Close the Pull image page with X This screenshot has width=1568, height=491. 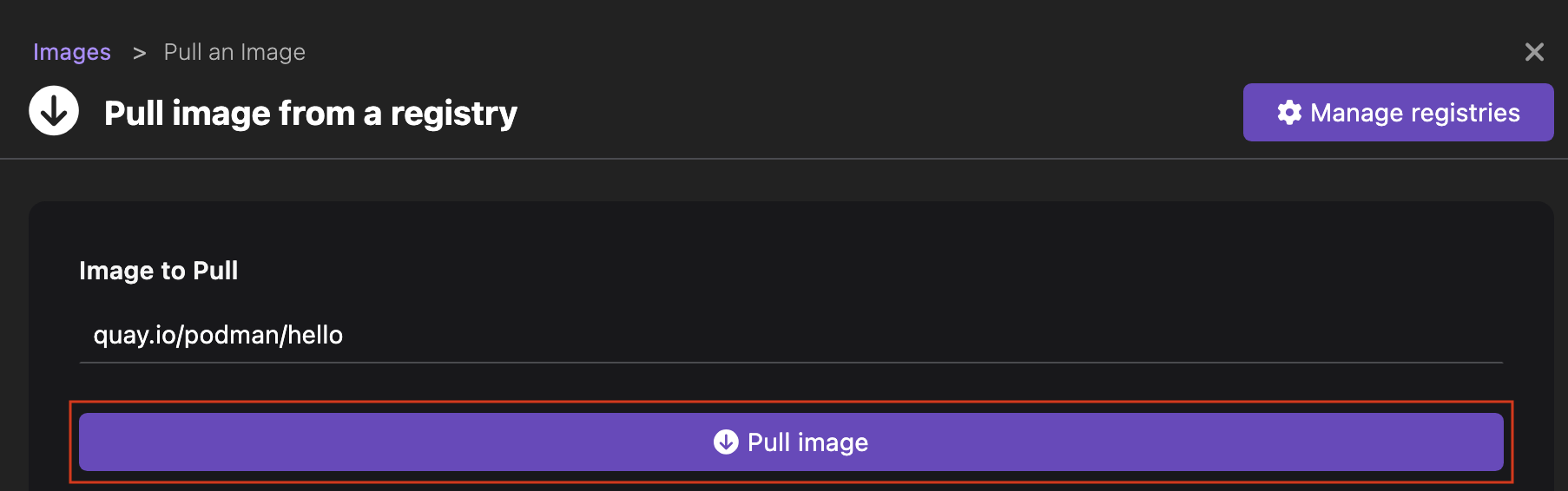(1534, 52)
